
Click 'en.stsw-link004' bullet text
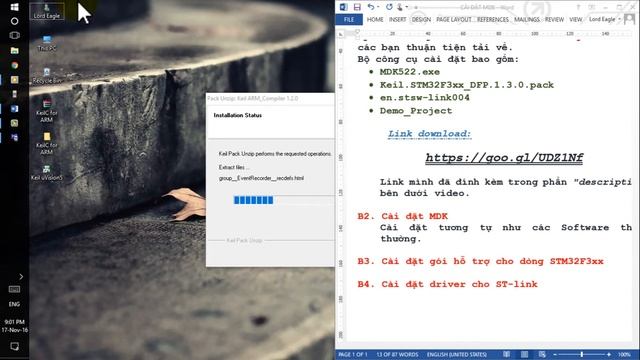(x=424, y=98)
